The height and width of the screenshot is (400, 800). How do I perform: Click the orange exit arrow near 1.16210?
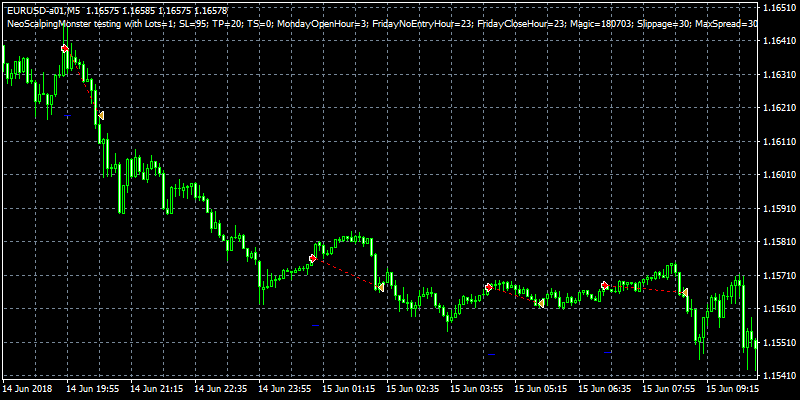click(101, 116)
